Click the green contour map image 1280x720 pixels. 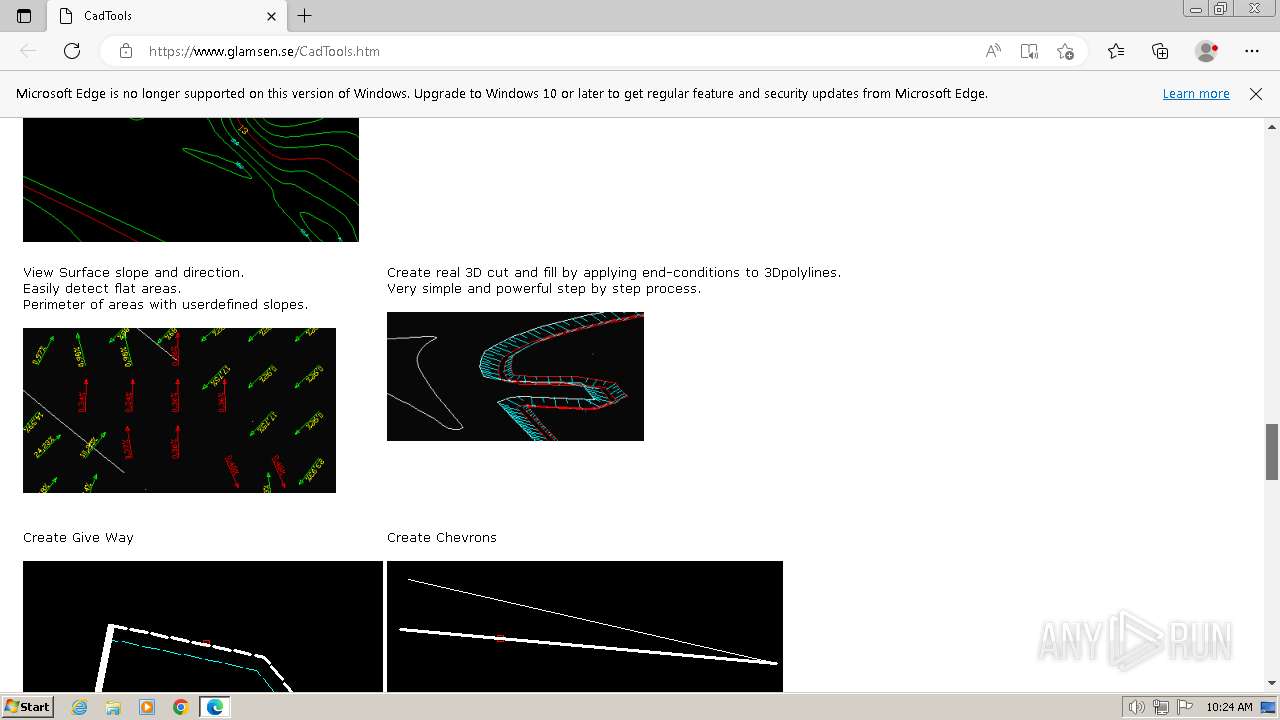point(191,180)
